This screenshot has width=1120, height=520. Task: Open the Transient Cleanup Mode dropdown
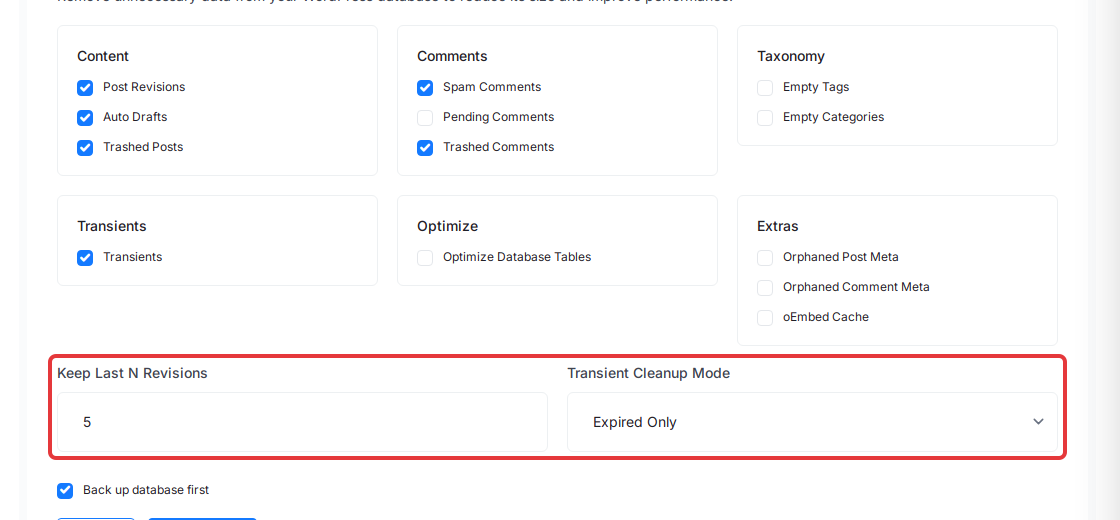[812, 422]
